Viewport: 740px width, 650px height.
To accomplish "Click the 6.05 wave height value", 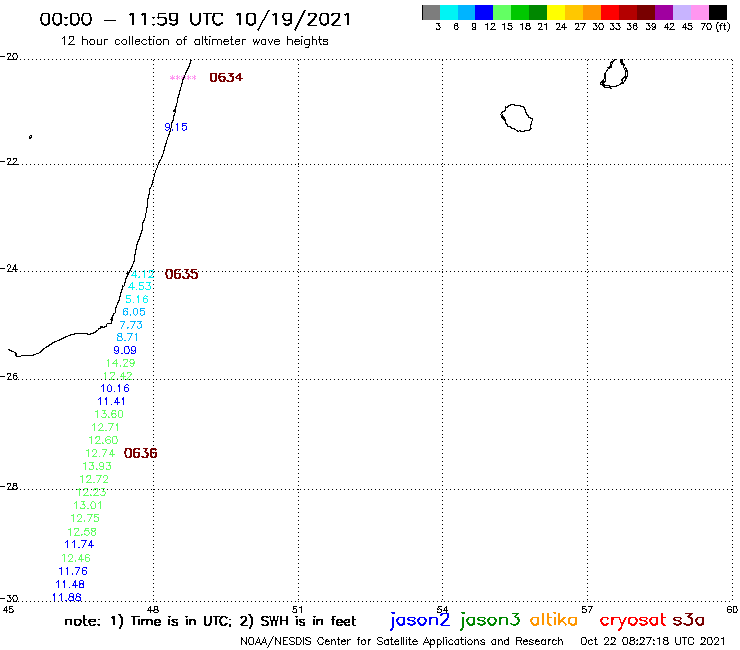I will pos(134,312).
